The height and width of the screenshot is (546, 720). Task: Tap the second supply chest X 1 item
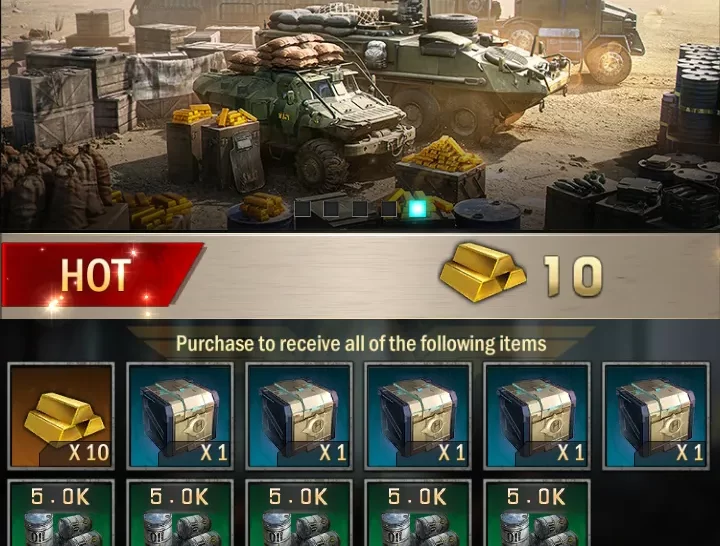pyautogui.click(x=298, y=417)
